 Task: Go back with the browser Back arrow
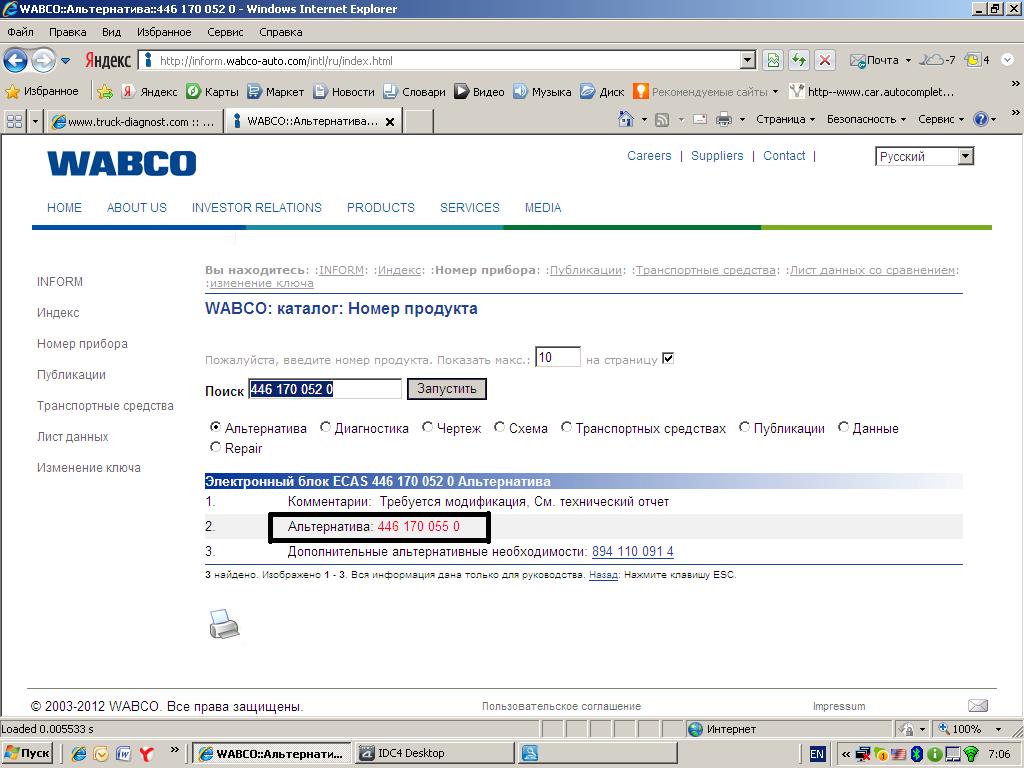tap(16, 61)
